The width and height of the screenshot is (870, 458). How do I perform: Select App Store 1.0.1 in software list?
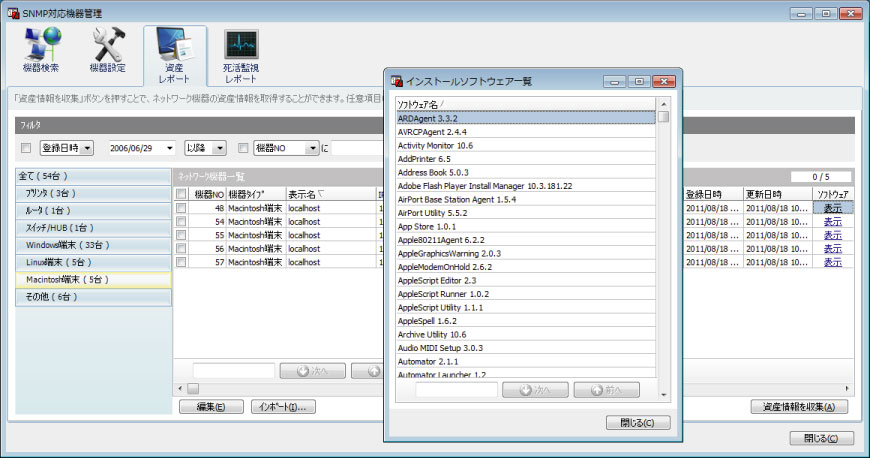[x=525, y=227]
